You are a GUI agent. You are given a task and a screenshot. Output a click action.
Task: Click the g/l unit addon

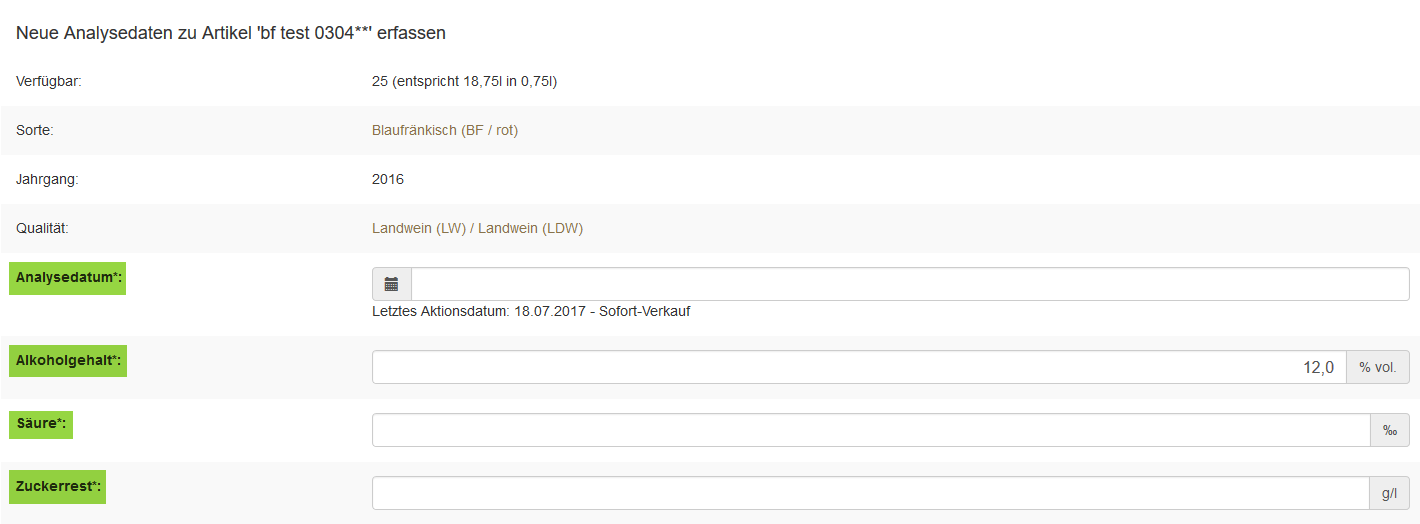(1390, 493)
